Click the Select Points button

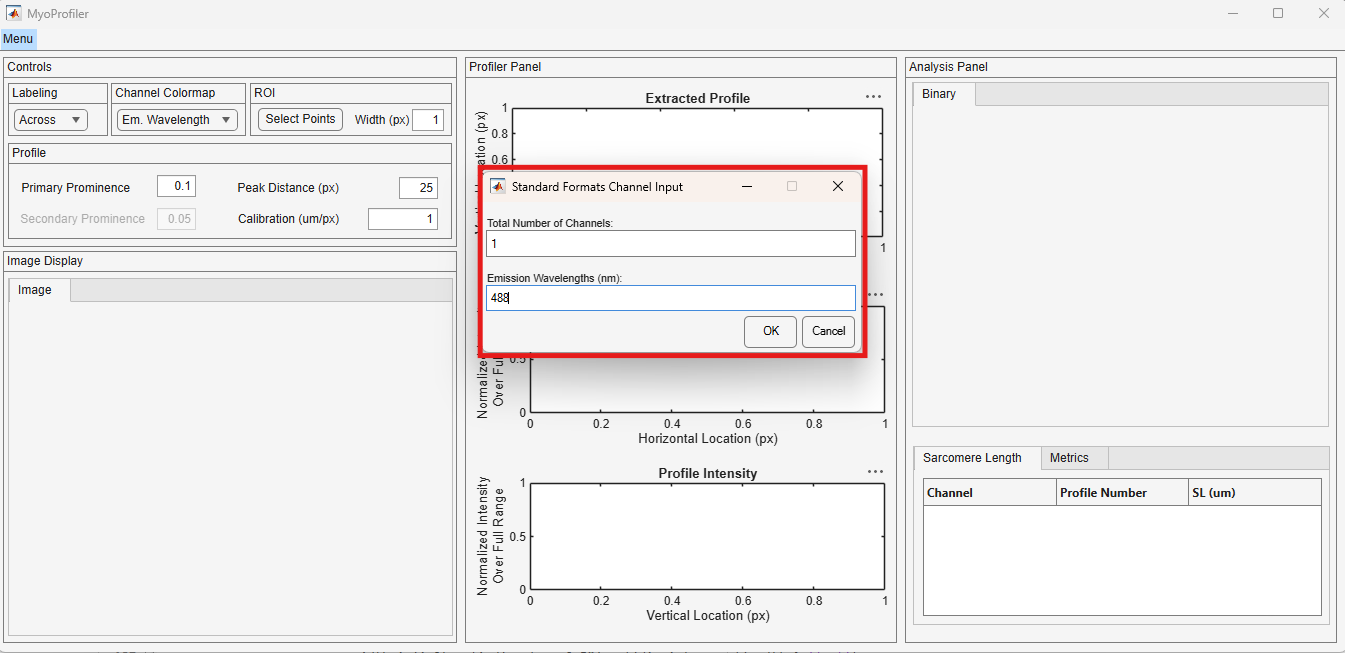(x=300, y=119)
